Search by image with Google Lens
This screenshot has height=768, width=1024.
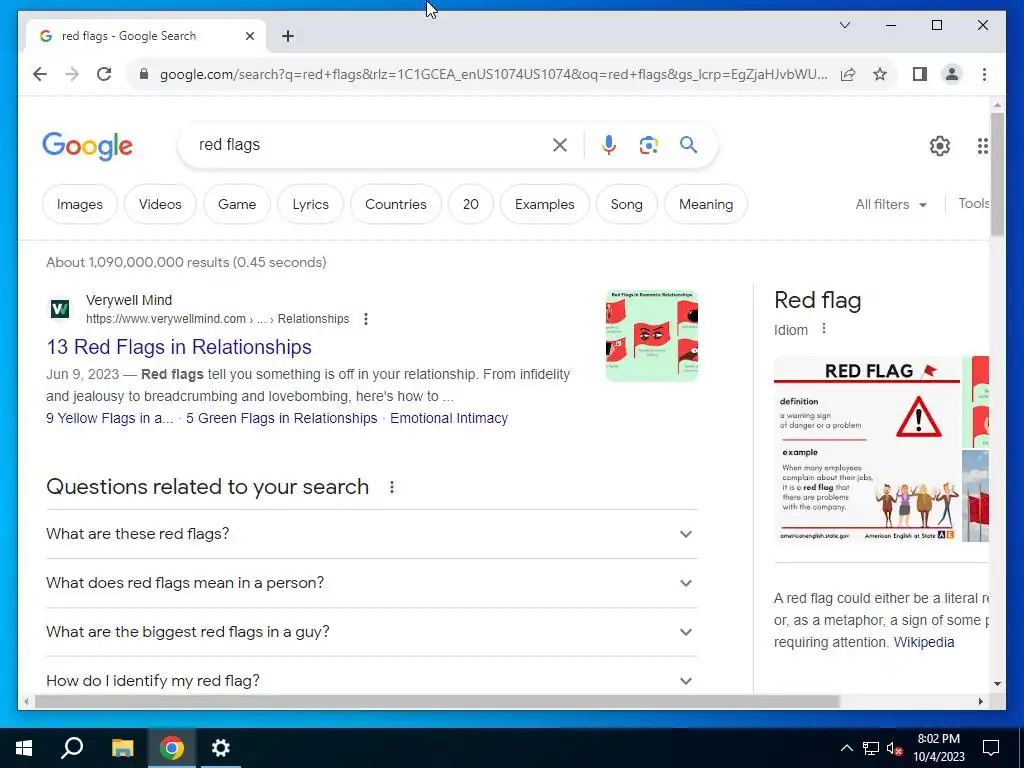[648, 145]
